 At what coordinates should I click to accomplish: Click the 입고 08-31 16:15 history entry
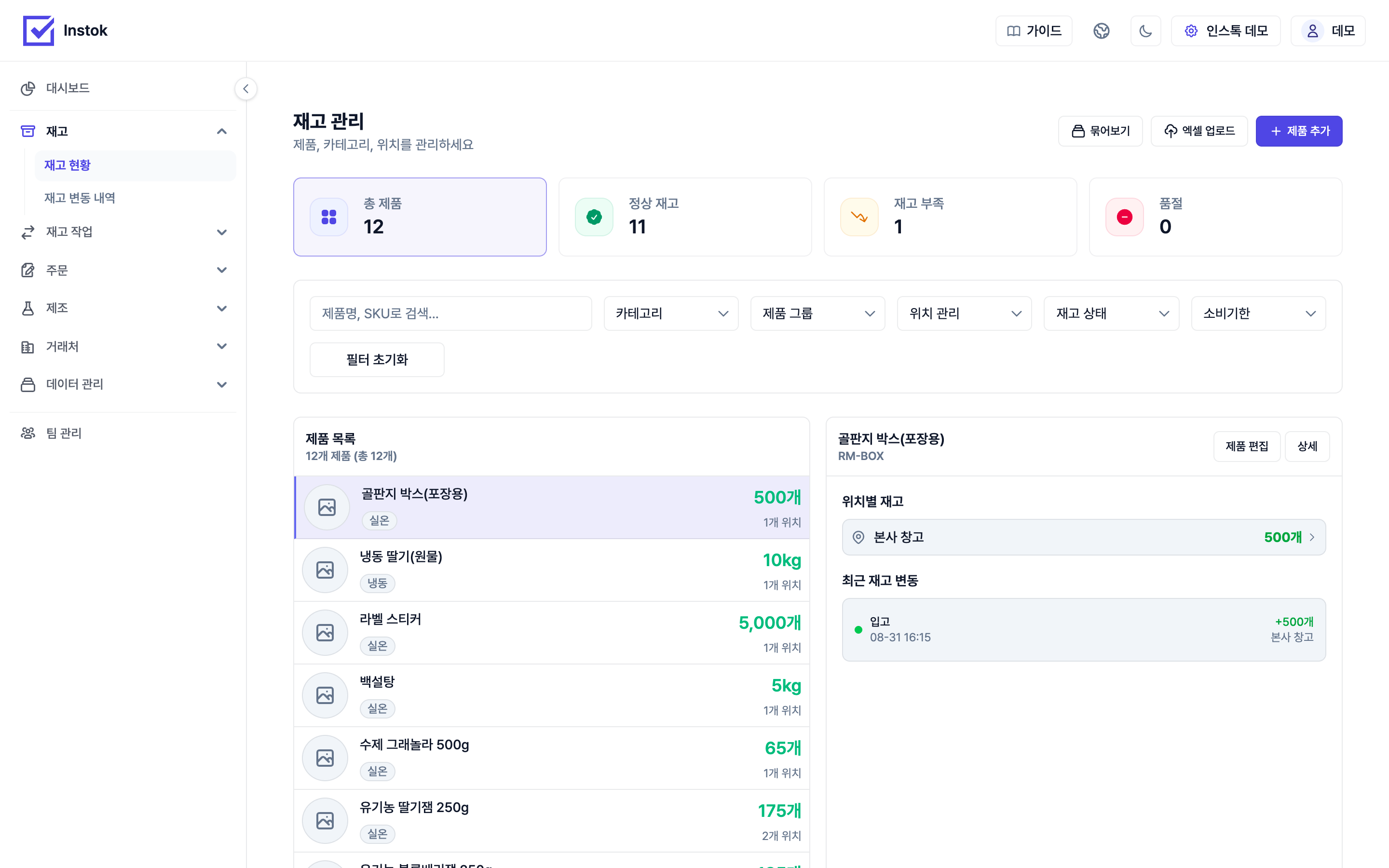pyautogui.click(x=1084, y=630)
